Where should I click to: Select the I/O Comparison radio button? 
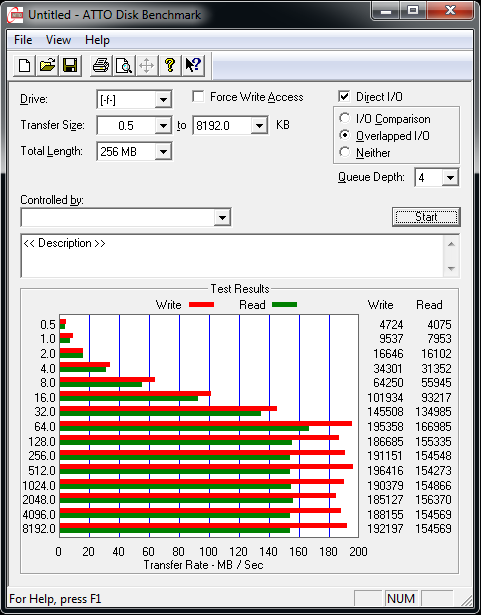click(x=344, y=118)
